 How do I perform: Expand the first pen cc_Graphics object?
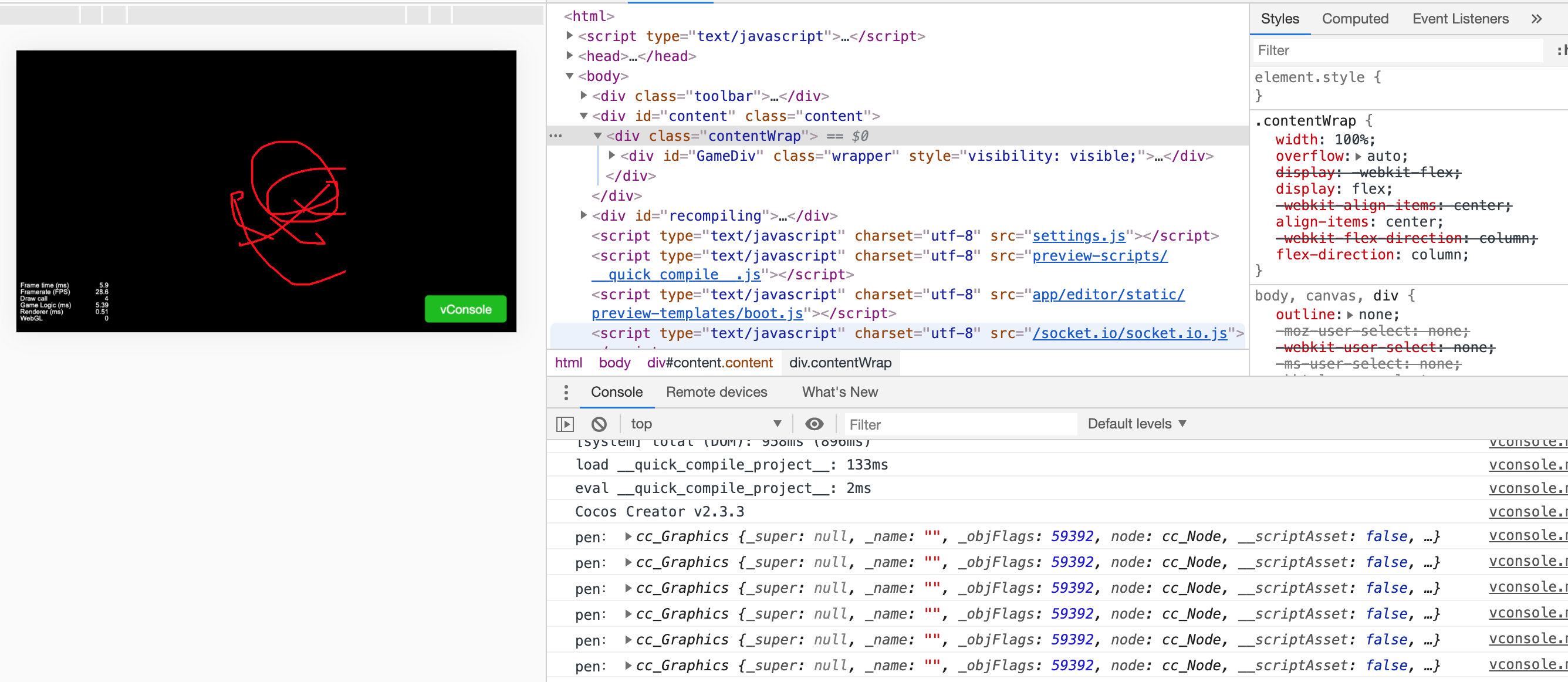click(627, 536)
